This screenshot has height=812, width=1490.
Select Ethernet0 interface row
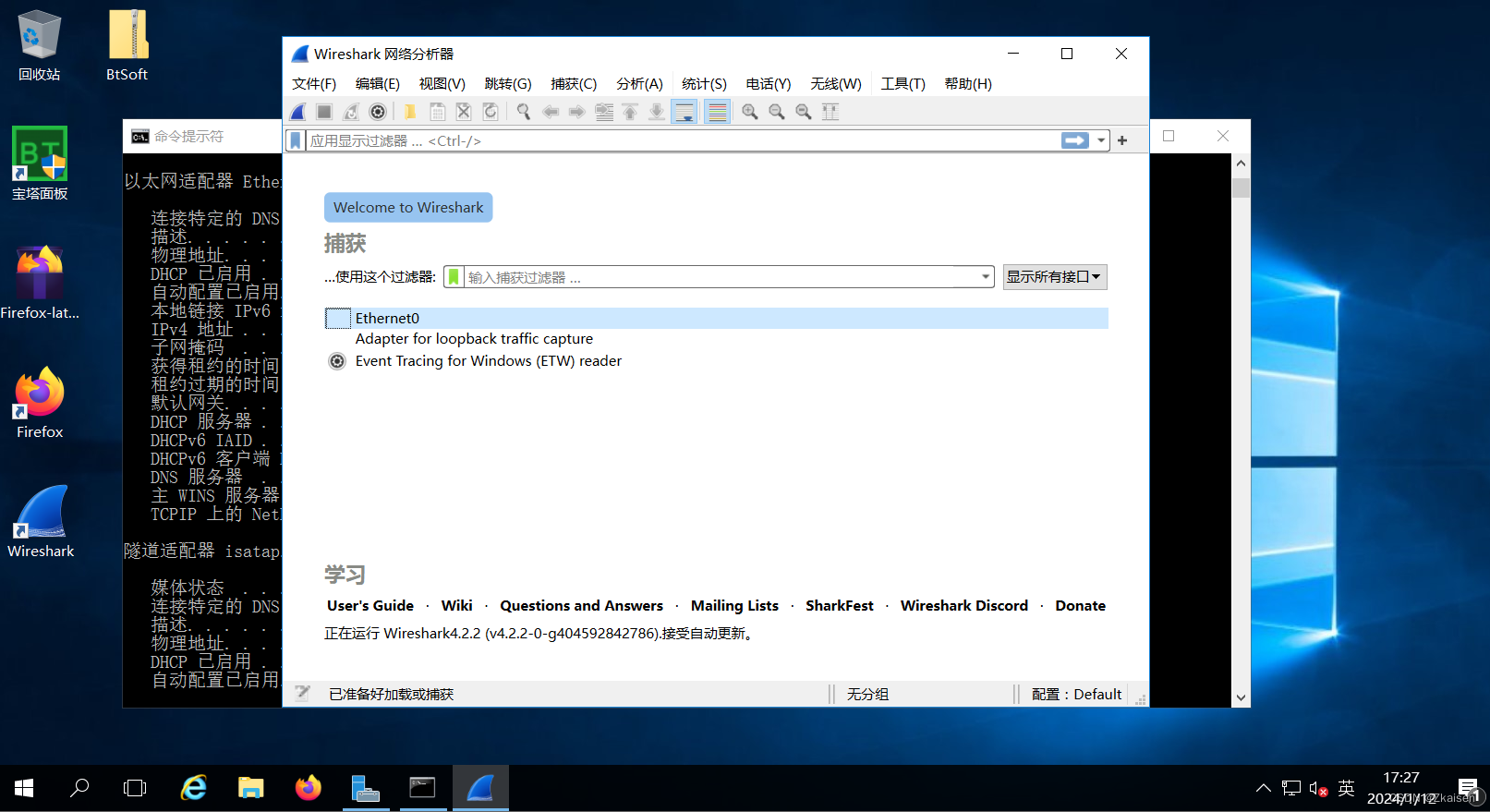pos(717,318)
